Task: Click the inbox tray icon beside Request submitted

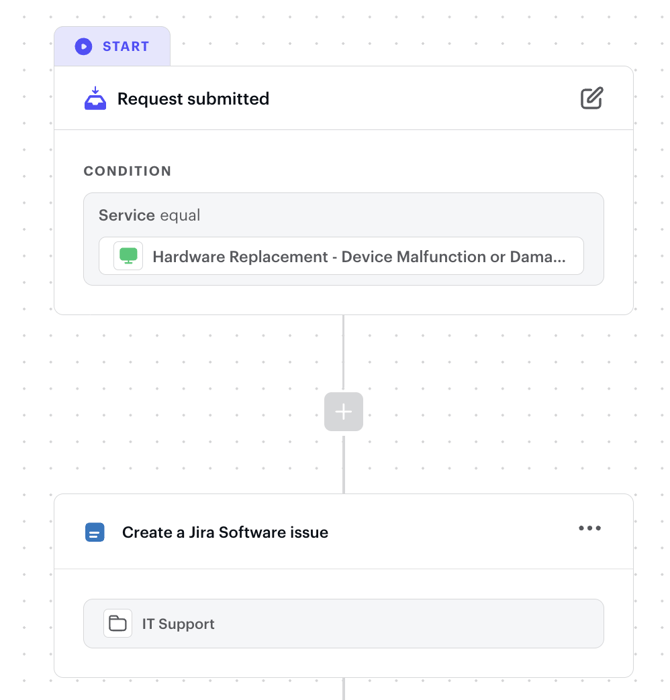Action: coord(95,99)
